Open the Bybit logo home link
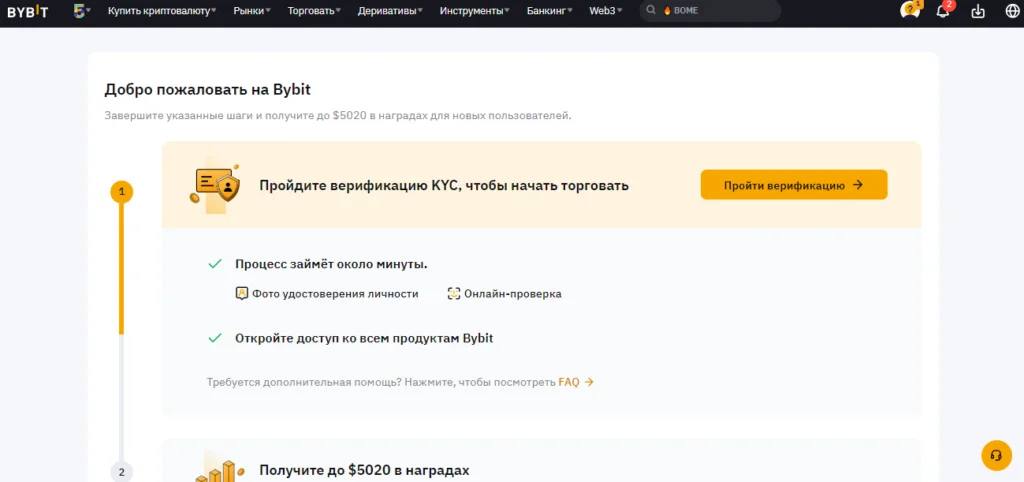This screenshot has width=1024, height=482. (x=27, y=11)
